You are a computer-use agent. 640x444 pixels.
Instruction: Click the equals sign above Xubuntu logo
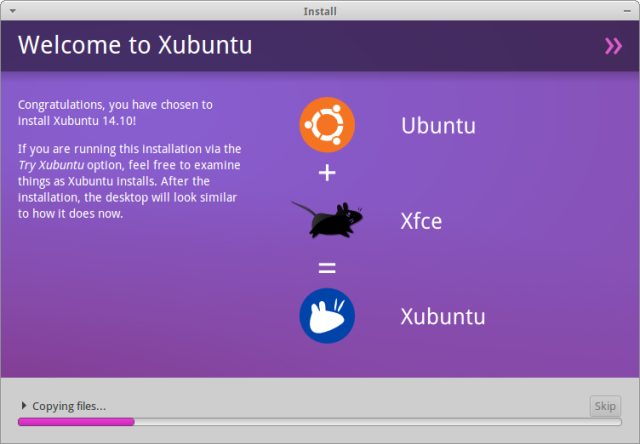tap(327, 268)
